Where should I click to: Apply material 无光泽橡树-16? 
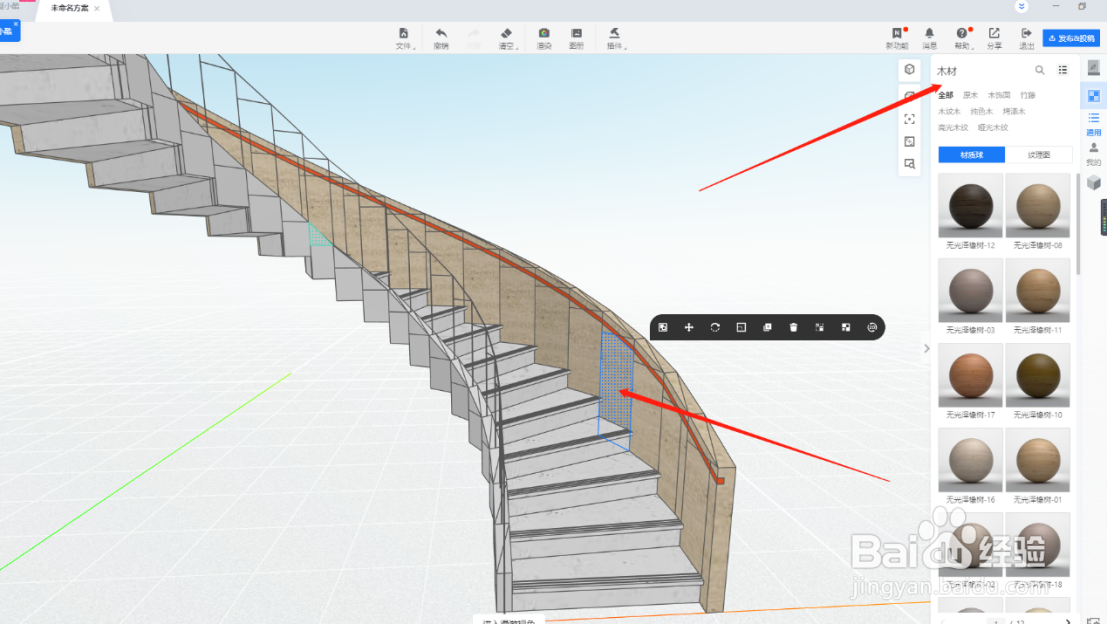(970, 460)
